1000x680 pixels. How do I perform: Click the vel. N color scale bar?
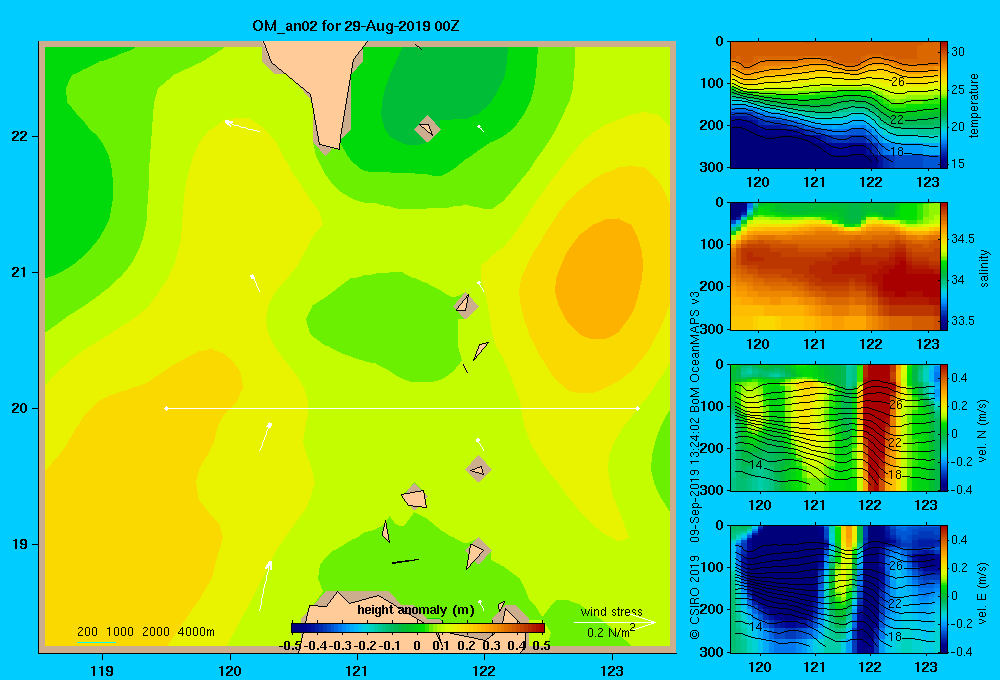click(x=943, y=427)
